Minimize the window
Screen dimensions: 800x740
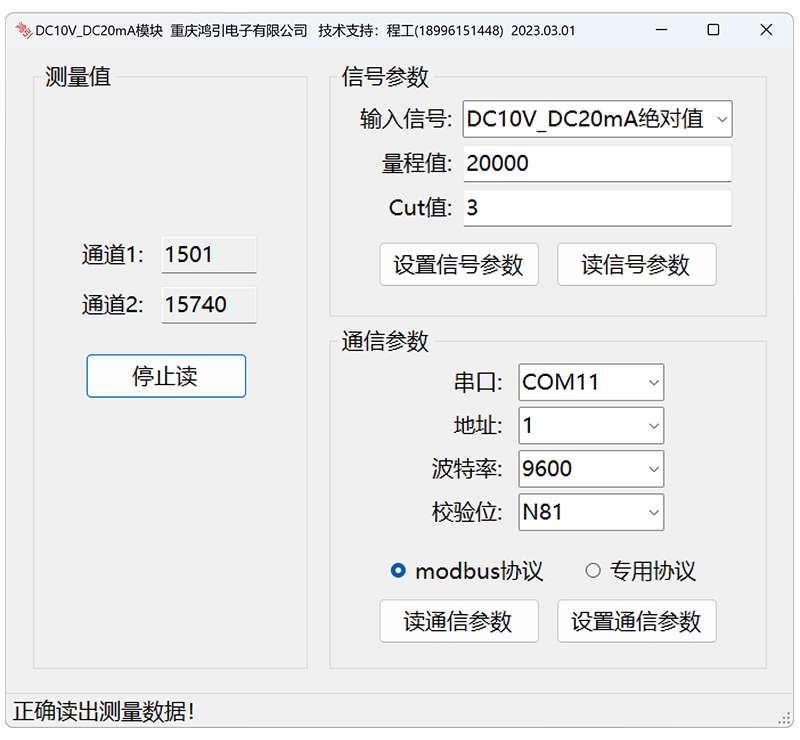(x=661, y=30)
